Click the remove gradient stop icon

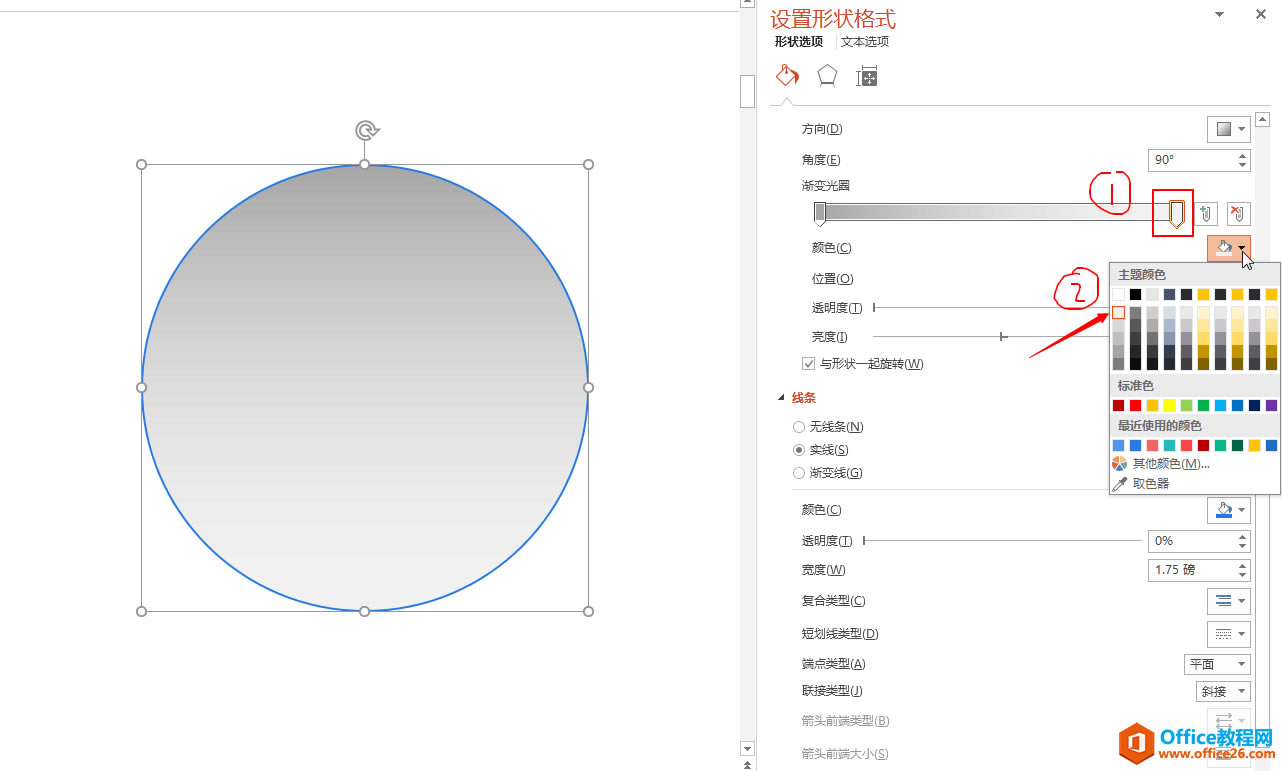click(1238, 214)
